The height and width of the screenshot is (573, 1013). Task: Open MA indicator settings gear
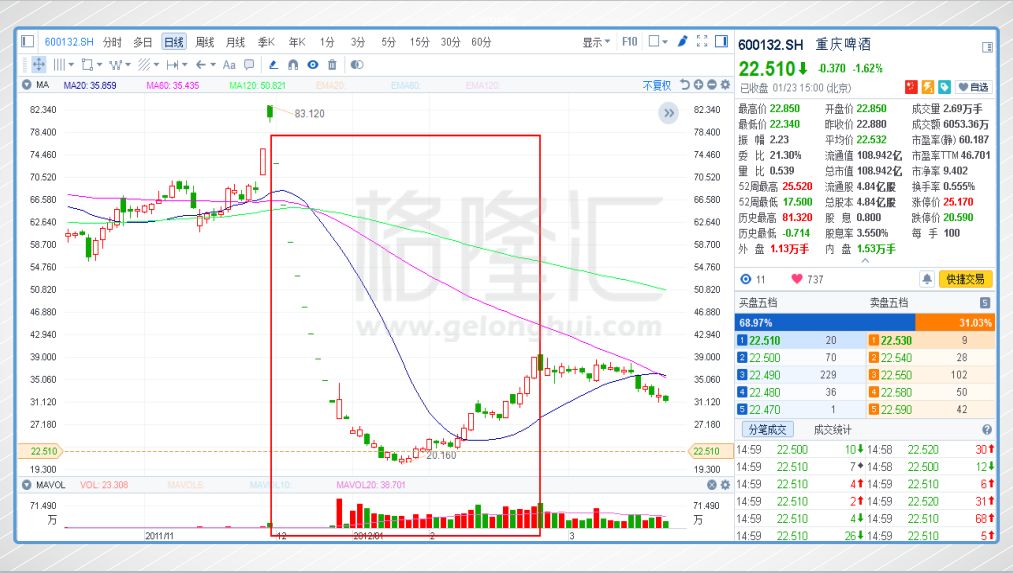725,85
